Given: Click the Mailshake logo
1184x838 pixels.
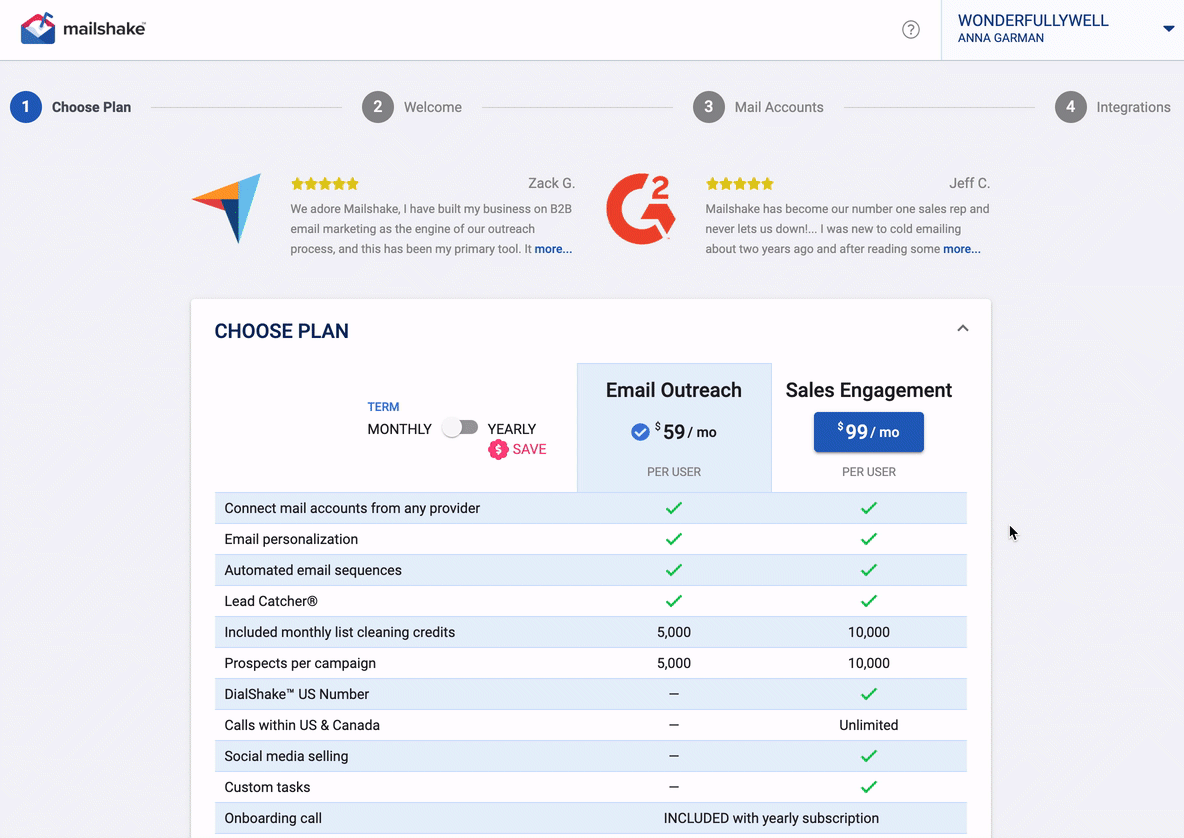Looking at the screenshot, I should click(83, 29).
